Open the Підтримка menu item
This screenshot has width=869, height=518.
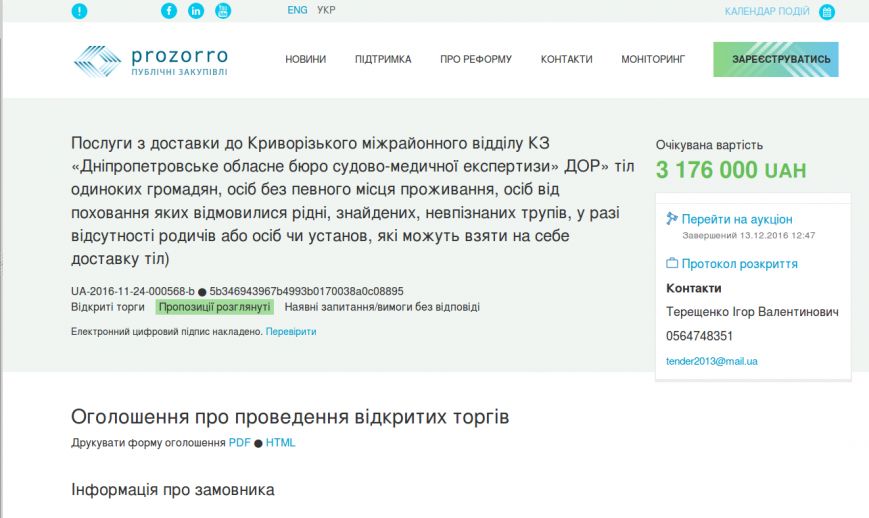coord(383,59)
